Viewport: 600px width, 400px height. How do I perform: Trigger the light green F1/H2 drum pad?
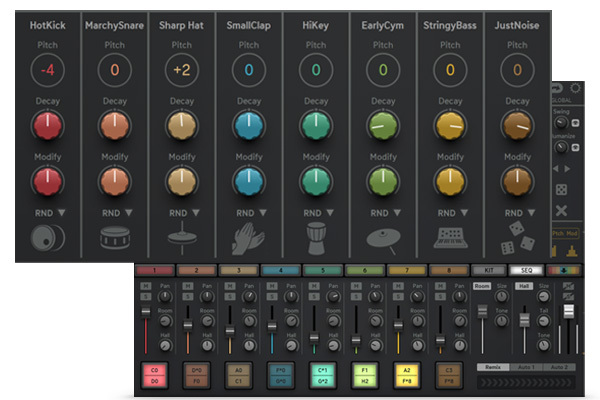(x=365, y=376)
